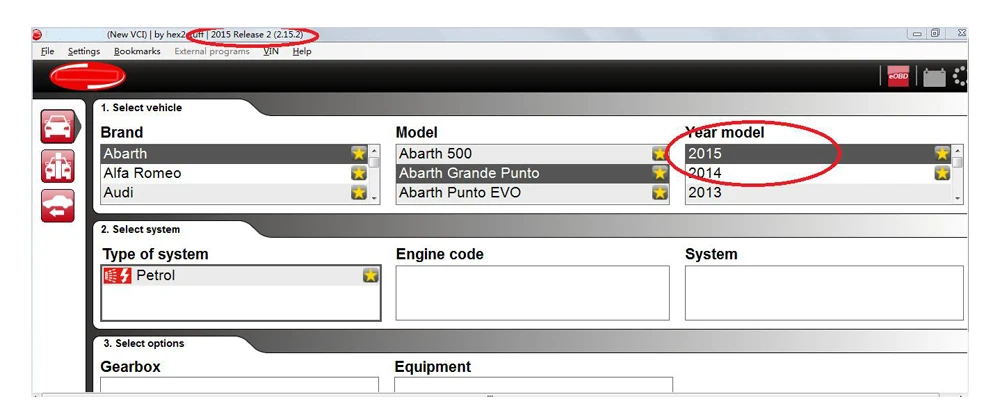Open the two-car workshop icon in sidebar
Viewport: 1000px width, 404px height.
point(57,166)
